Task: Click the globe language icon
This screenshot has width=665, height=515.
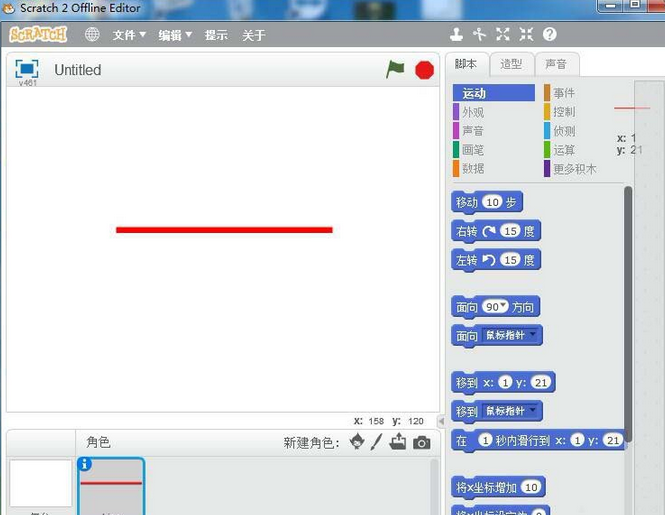Action: pos(92,34)
